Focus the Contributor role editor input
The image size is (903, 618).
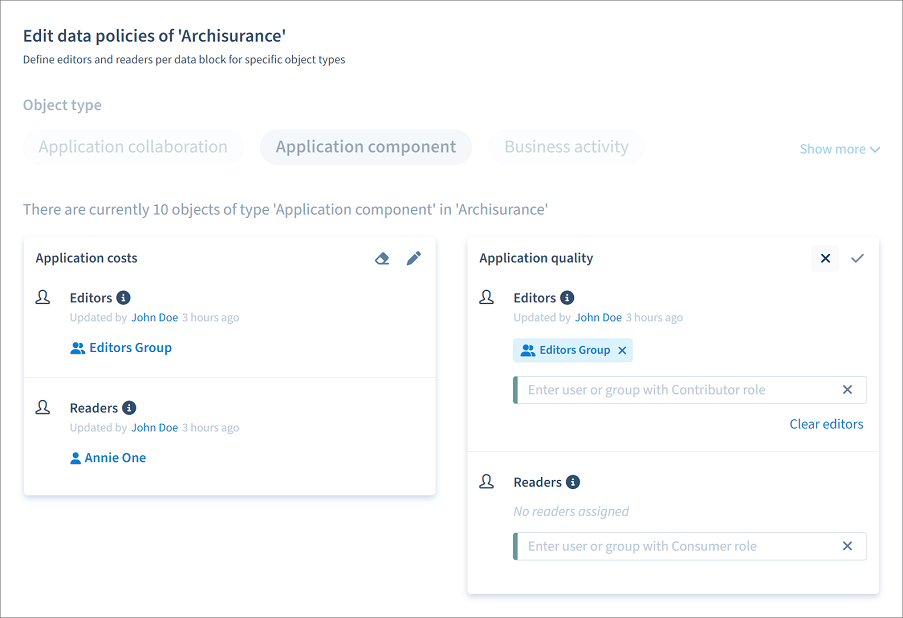675,390
